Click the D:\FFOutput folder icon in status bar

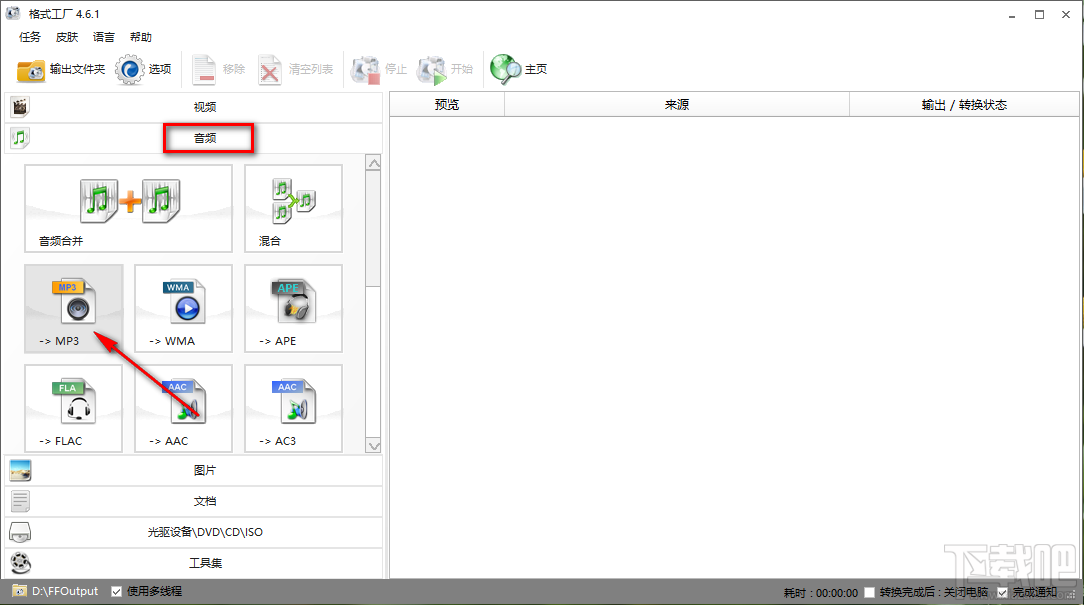click(x=19, y=591)
